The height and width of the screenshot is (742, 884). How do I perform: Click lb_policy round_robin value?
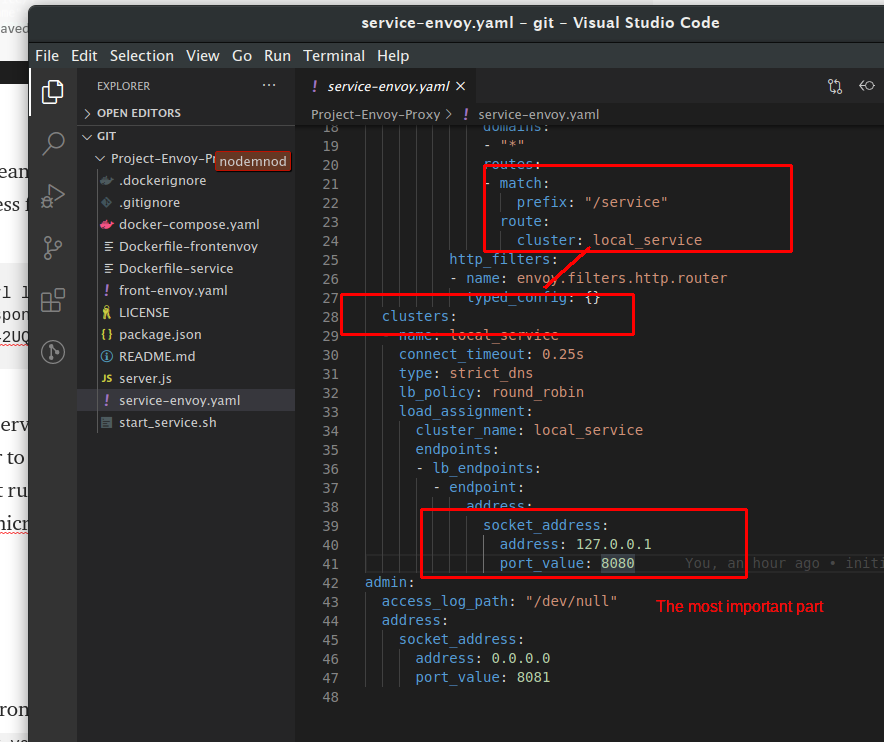click(x=538, y=392)
